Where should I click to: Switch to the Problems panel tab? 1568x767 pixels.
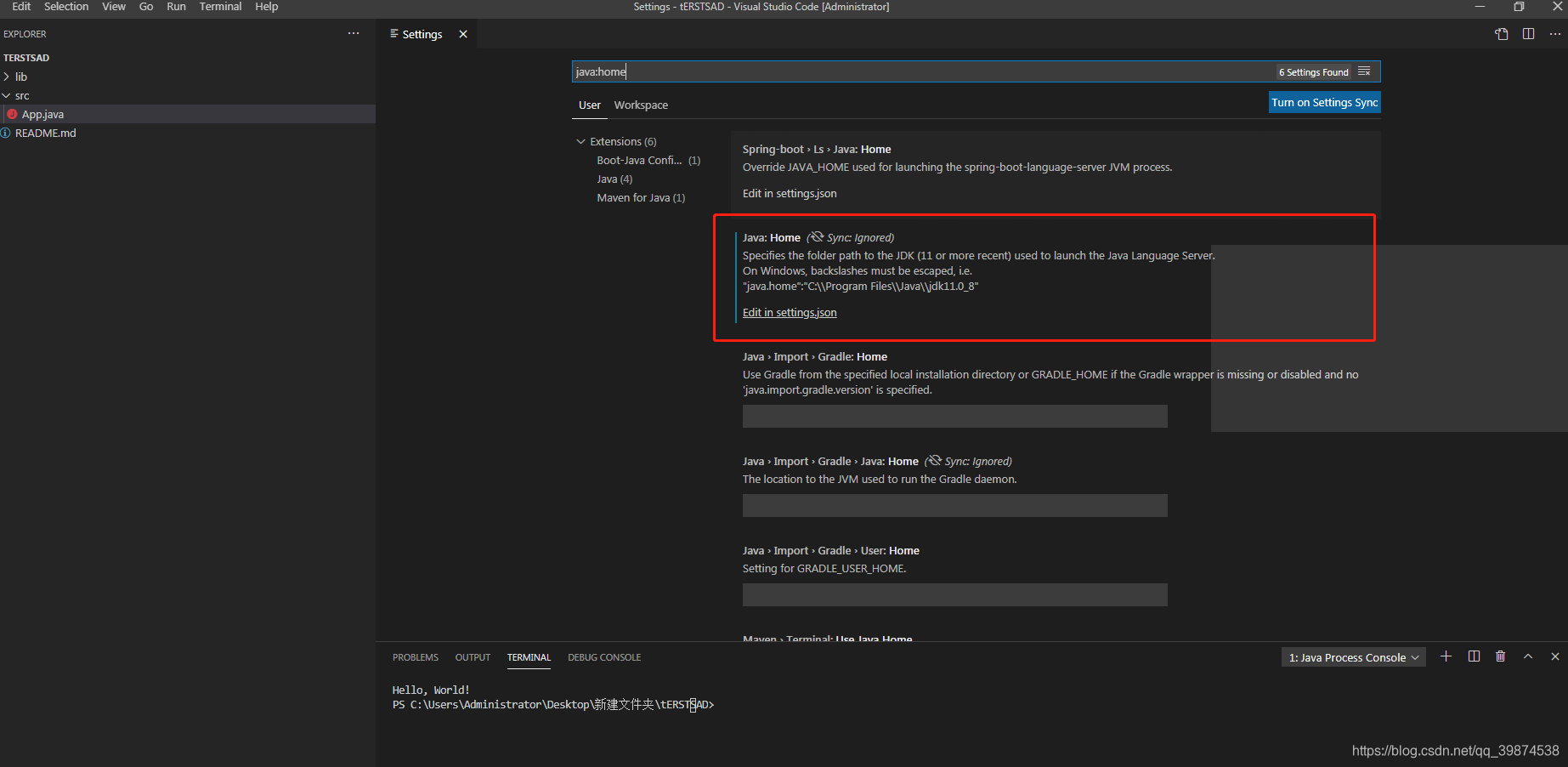(x=416, y=657)
